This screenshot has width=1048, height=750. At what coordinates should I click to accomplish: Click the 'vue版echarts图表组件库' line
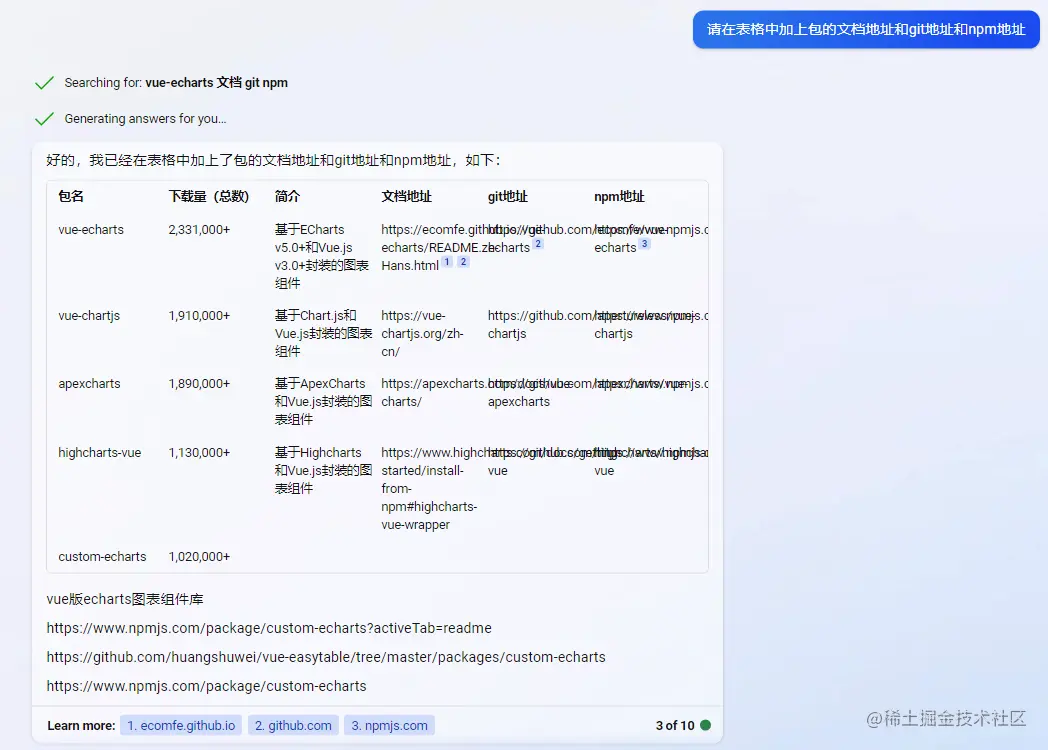pos(125,599)
